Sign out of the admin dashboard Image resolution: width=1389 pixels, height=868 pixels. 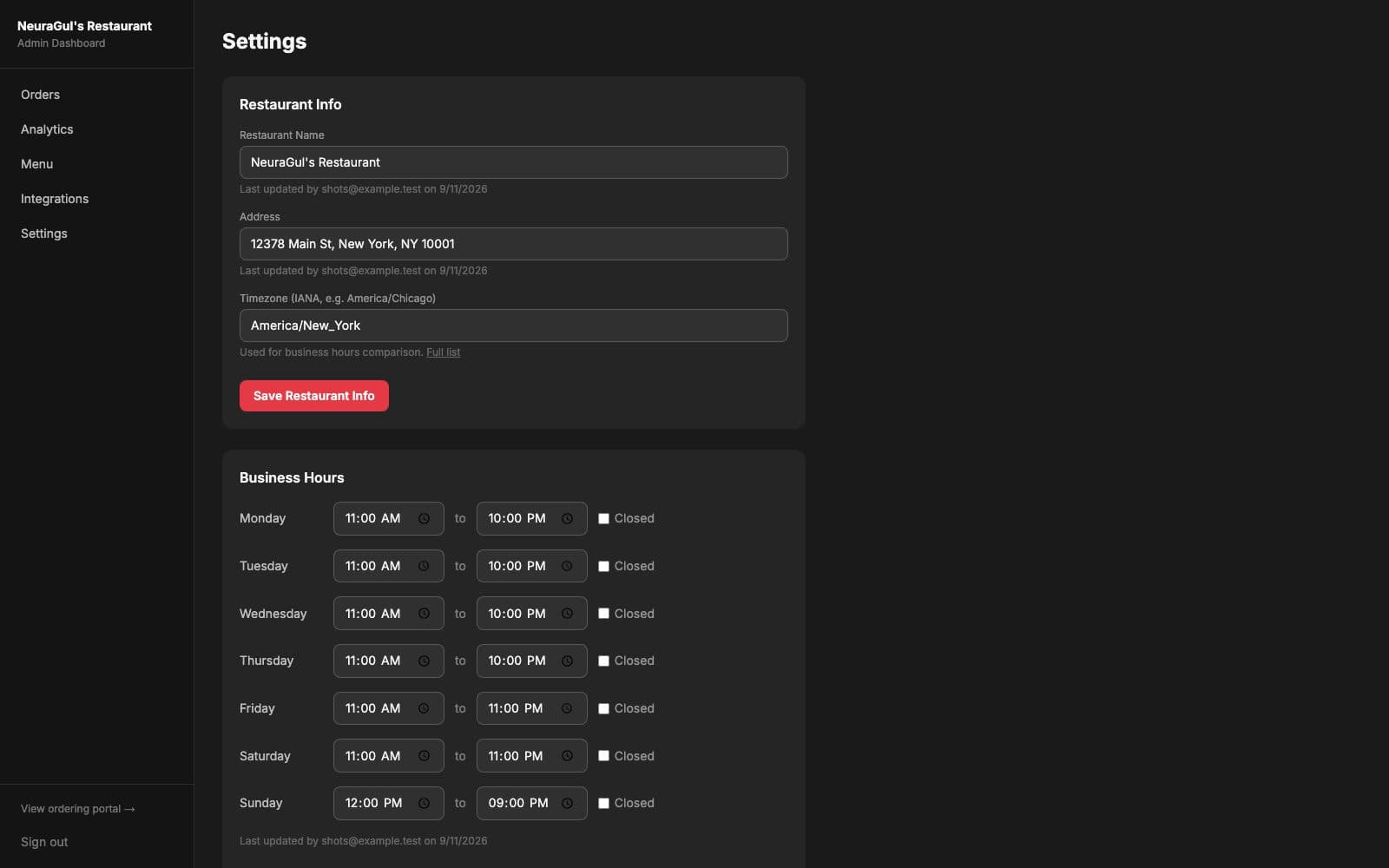tap(44, 842)
